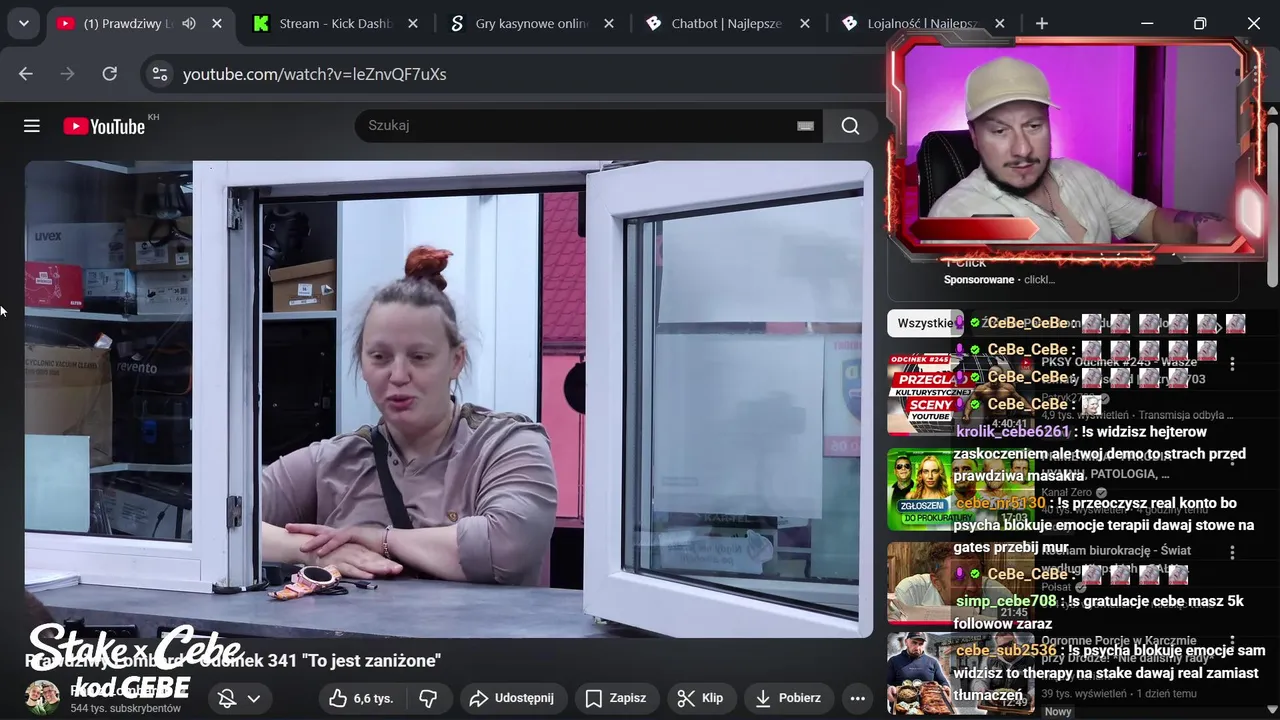Open a new browser tab
This screenshot has height=720, width=1280.
[1042, 23]
